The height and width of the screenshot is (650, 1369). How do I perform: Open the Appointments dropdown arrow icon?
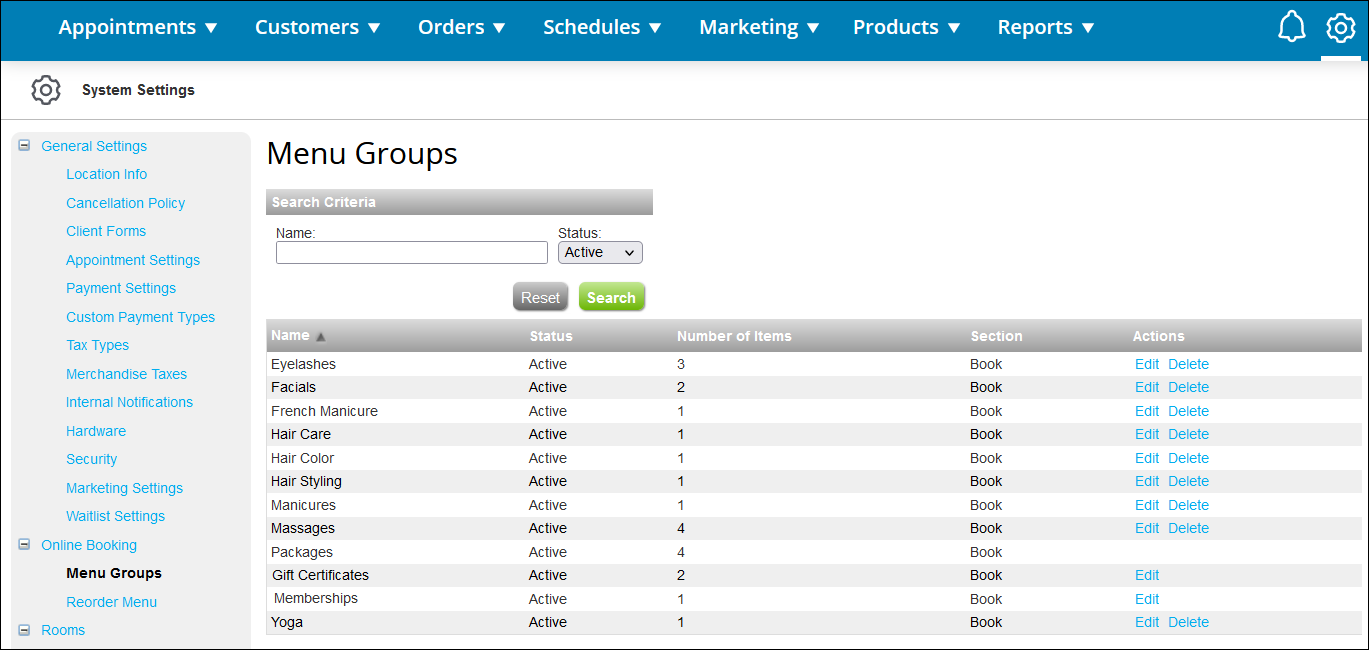[212, 27]
